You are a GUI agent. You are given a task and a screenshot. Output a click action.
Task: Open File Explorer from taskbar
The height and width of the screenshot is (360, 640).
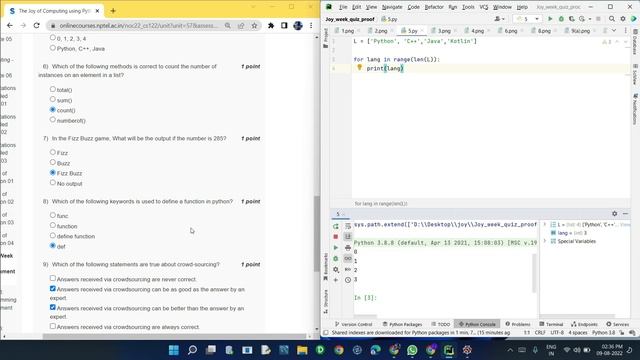tap(302, 350)
